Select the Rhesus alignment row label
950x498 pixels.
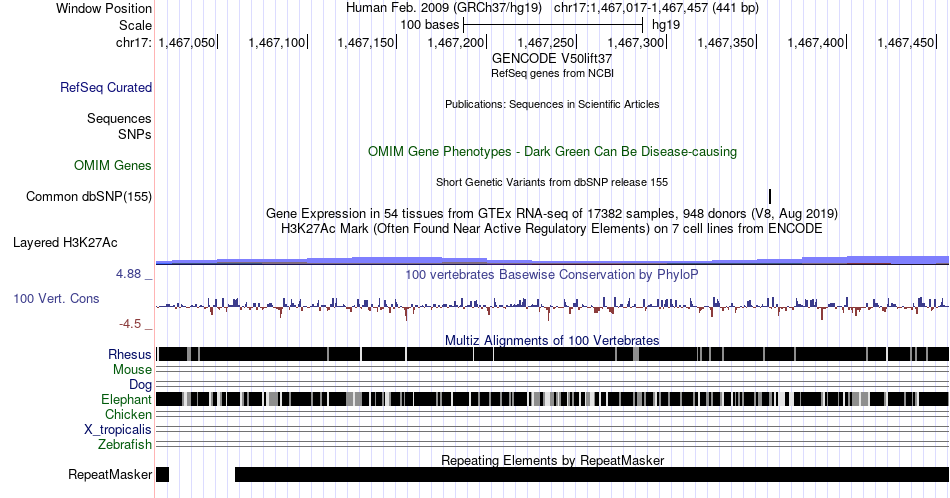point(130,354)
